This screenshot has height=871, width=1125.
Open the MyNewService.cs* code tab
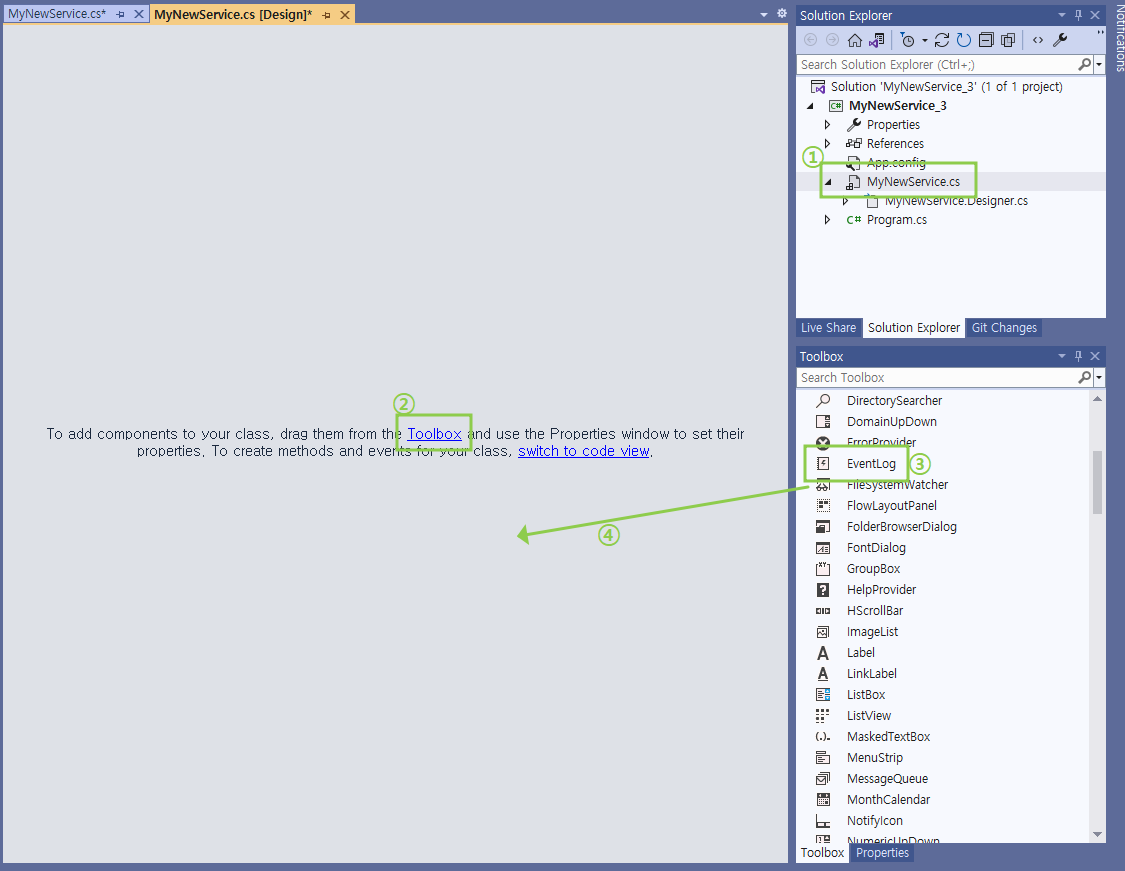coord(57,14)
